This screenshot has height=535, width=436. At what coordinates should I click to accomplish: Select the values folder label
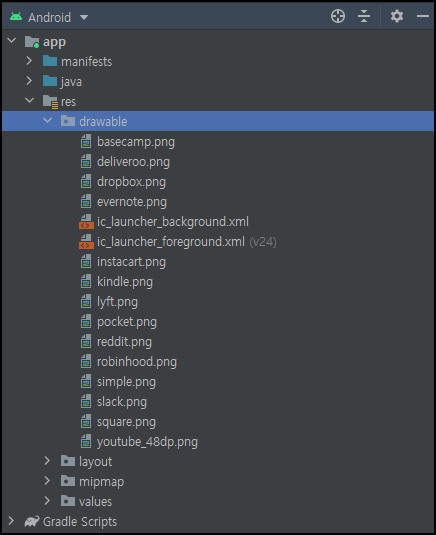(x=96, y=502)
